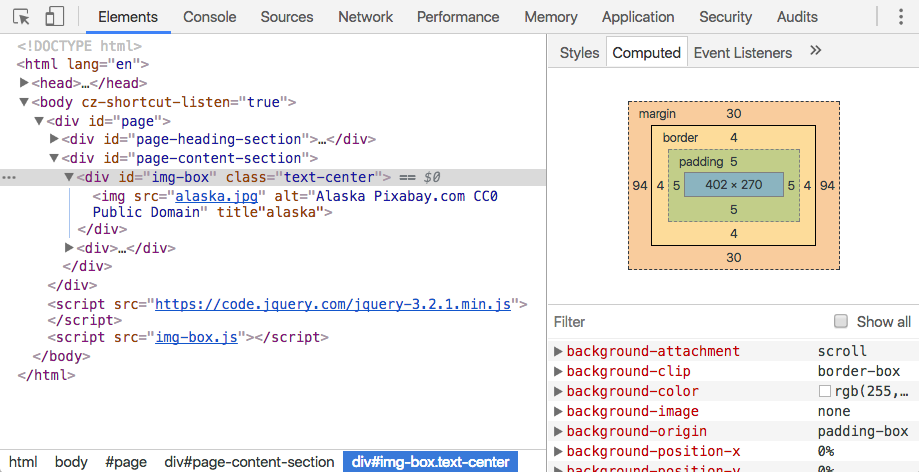Image resolution: width=919 pixels, height=472 pixels.
Task: Expand the background-position-x property
Action: pyautogui.click(x=559, y=451)
